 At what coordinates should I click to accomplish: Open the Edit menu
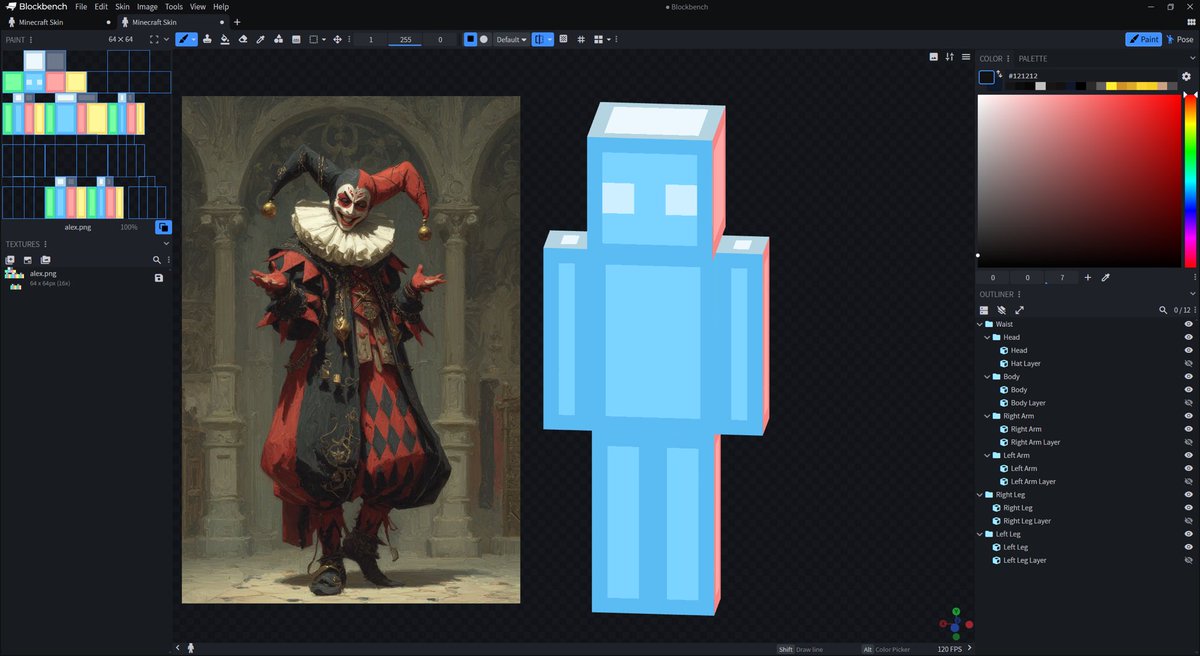[x=101, y=6]
